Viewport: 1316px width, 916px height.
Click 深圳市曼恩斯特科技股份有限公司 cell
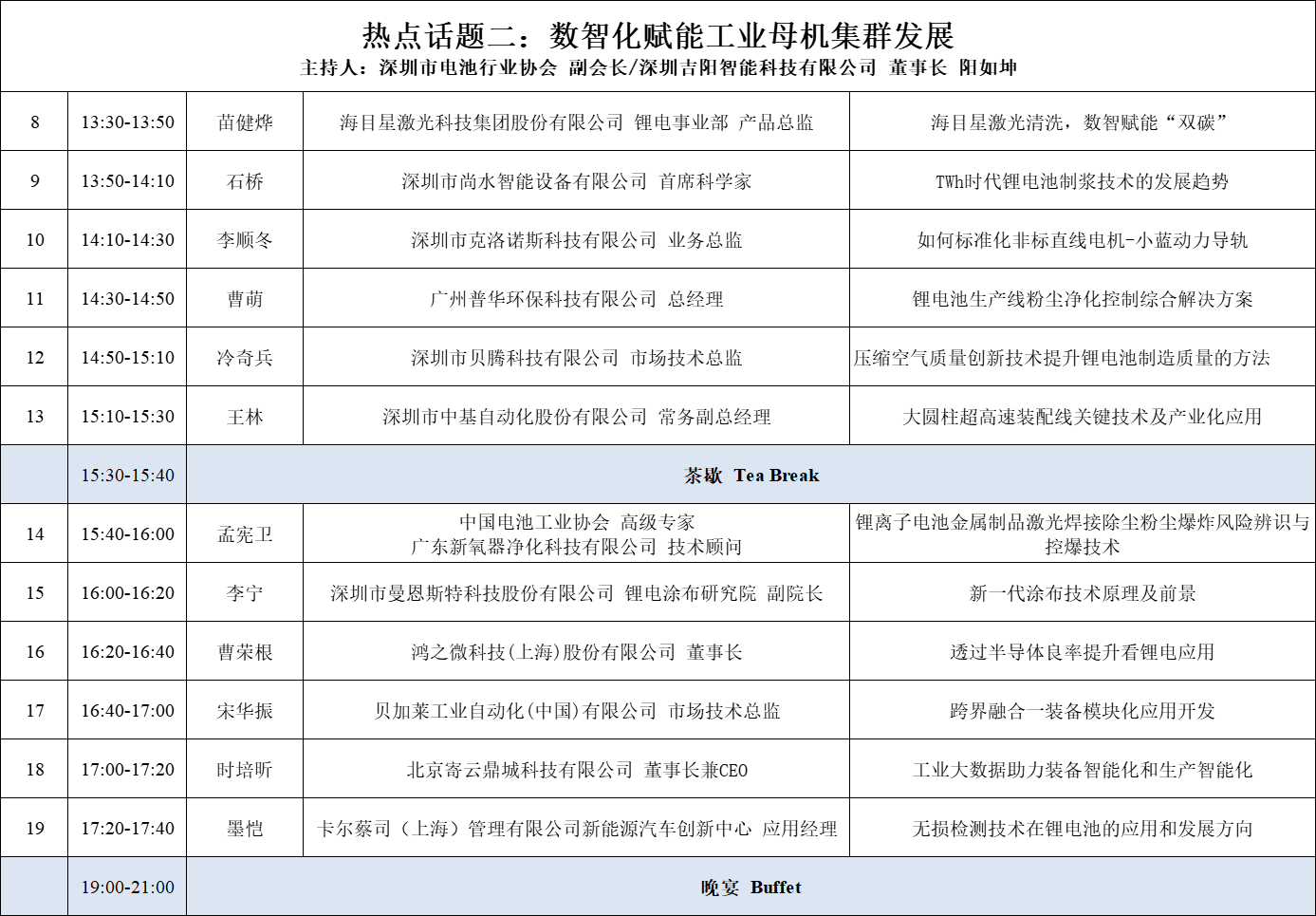coord(576,592)
